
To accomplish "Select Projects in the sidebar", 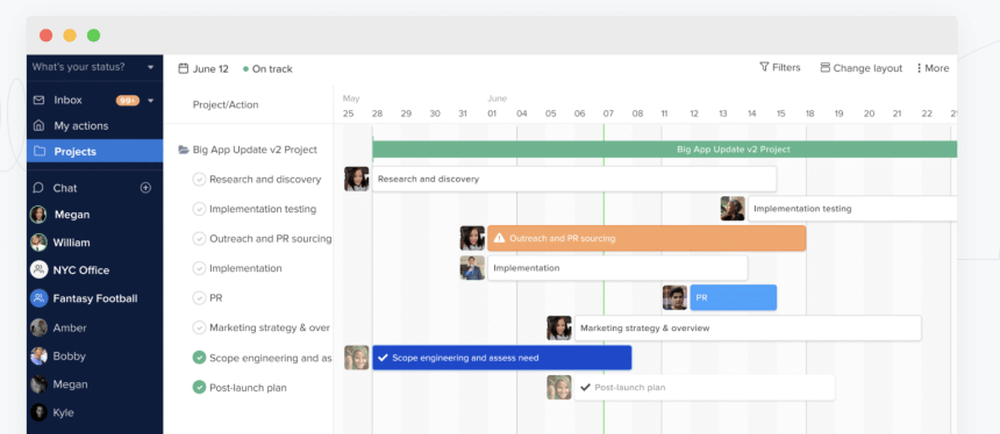I will [x=75, y=152].
